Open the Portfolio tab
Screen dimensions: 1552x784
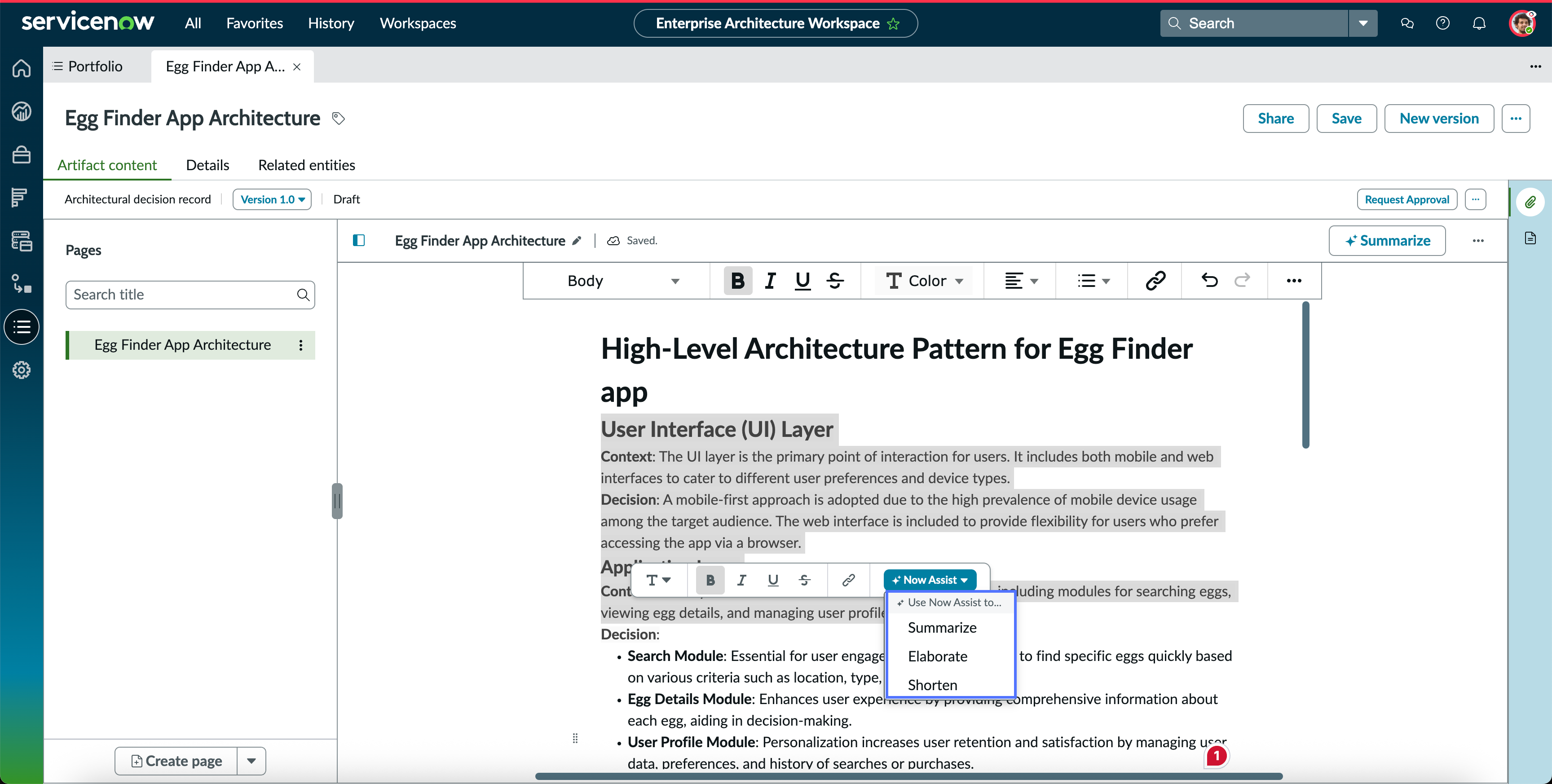pos(88,66)
